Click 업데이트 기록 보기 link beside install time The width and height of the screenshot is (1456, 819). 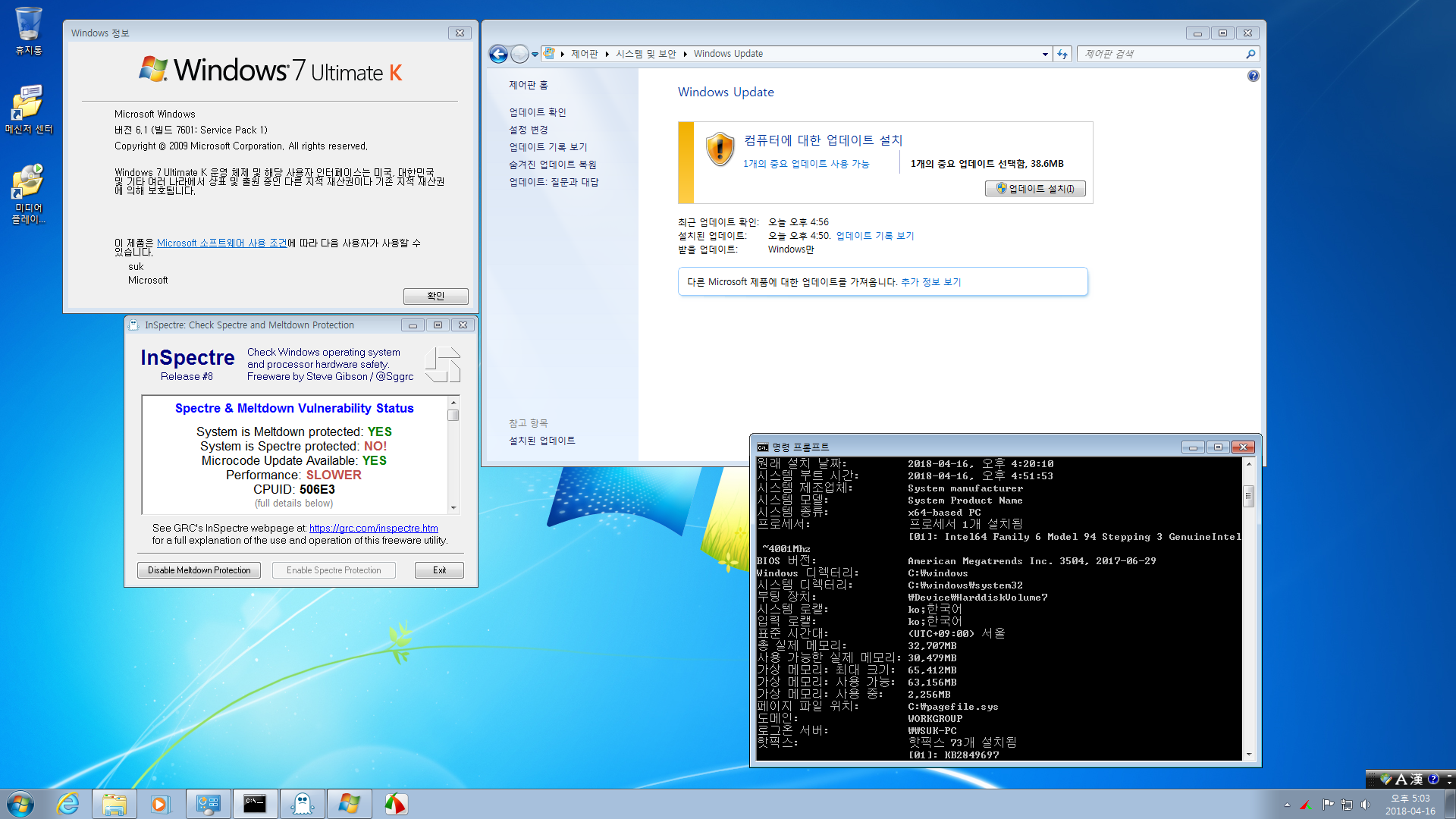(x=875, y=236)
